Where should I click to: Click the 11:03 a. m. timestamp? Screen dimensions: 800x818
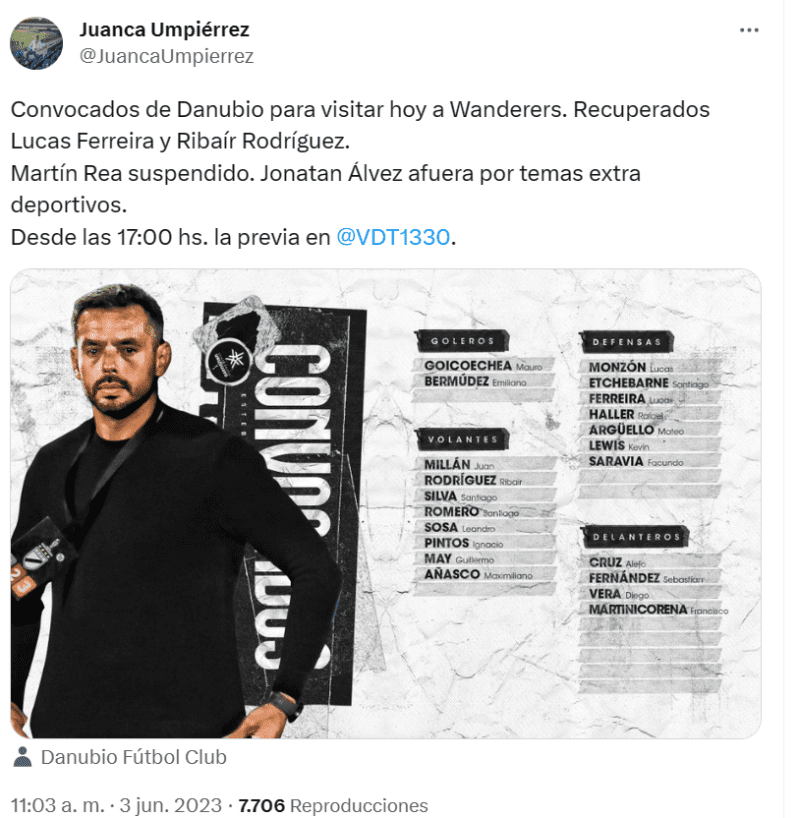(61, 805)
